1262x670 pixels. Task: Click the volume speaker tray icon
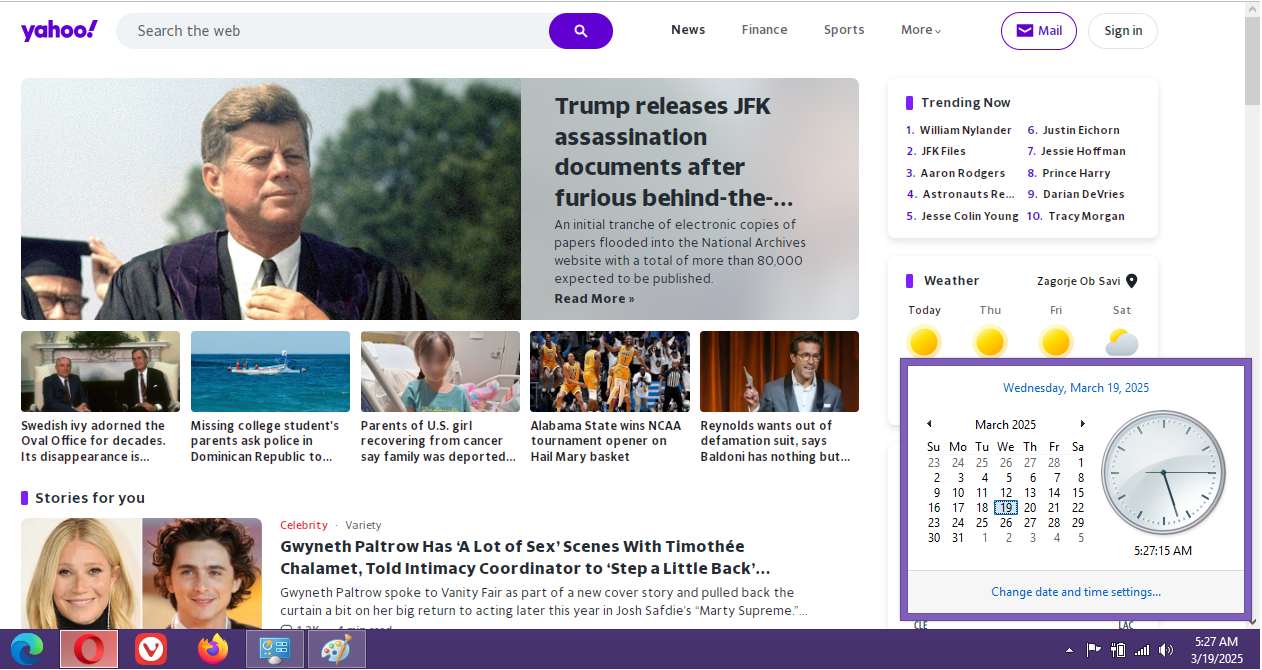point(1165,650)
